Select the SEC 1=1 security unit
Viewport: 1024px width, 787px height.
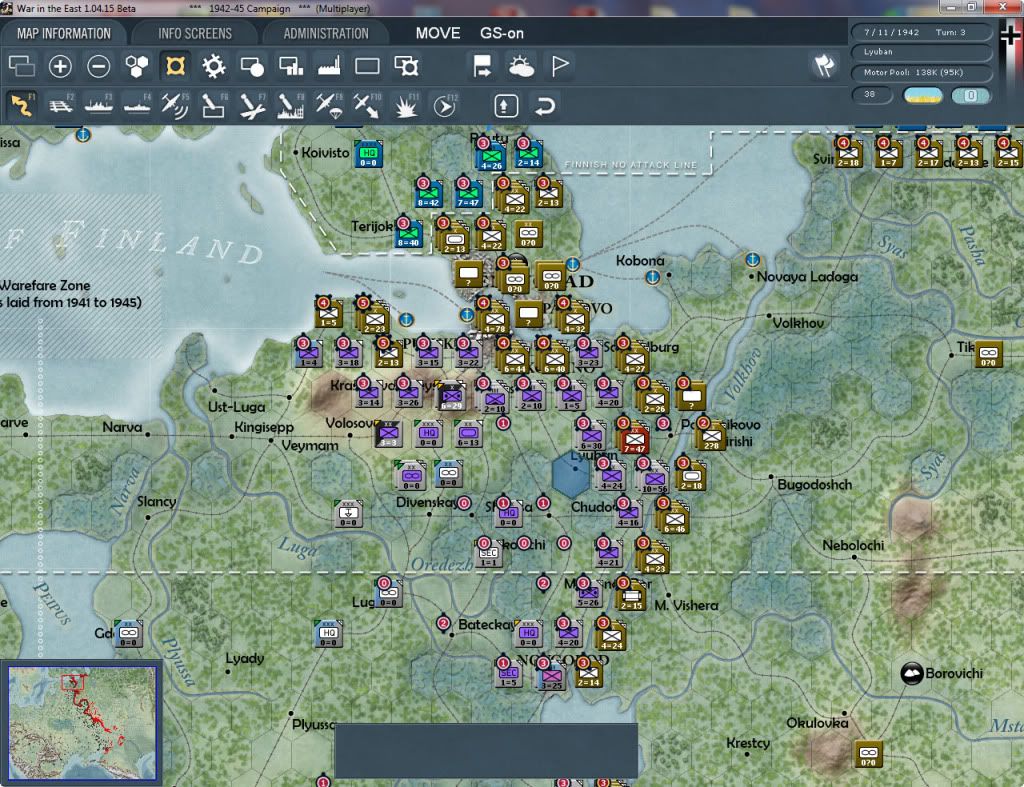coord(488,554)
